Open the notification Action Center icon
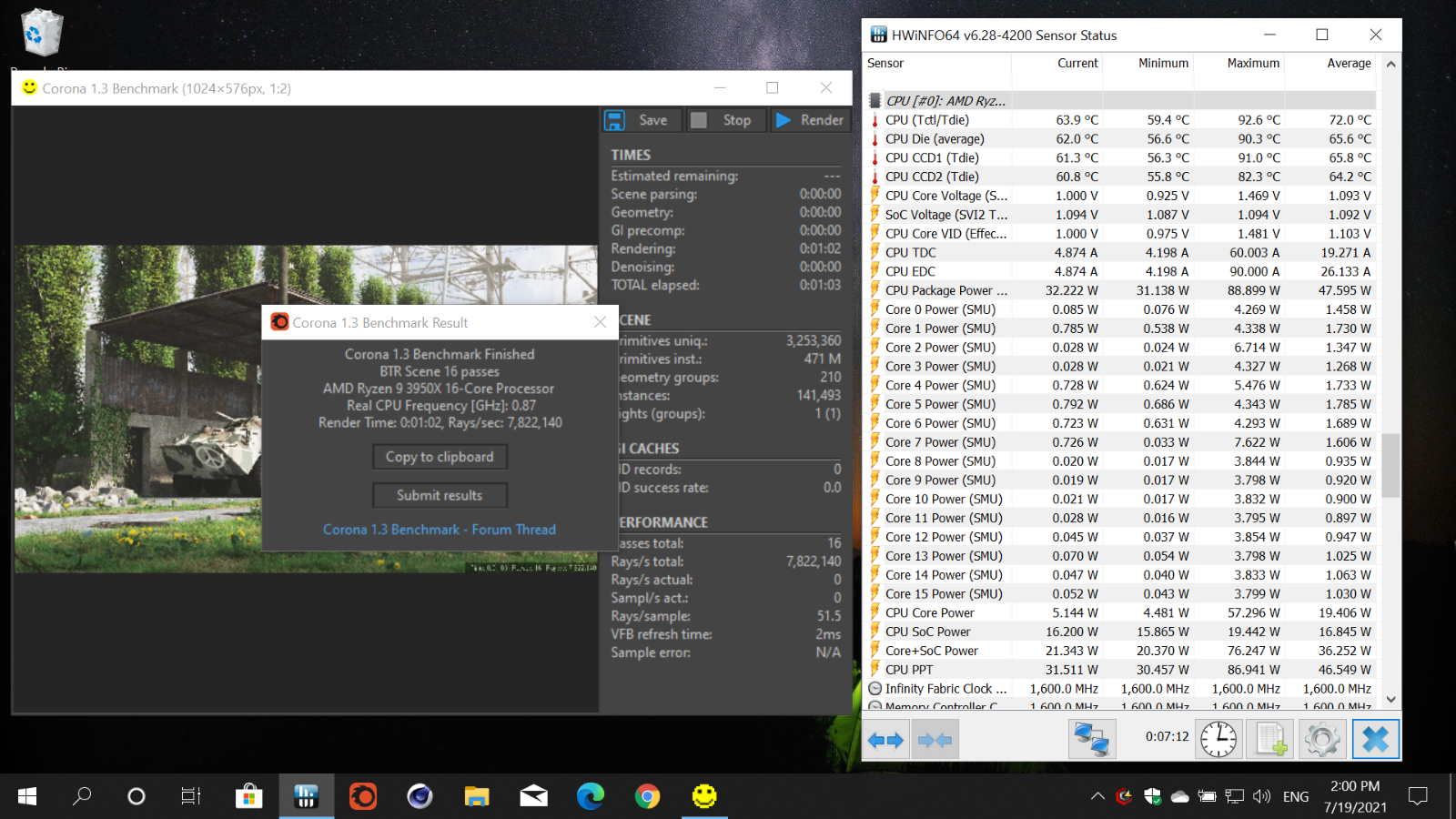 tap(1418, 796)
